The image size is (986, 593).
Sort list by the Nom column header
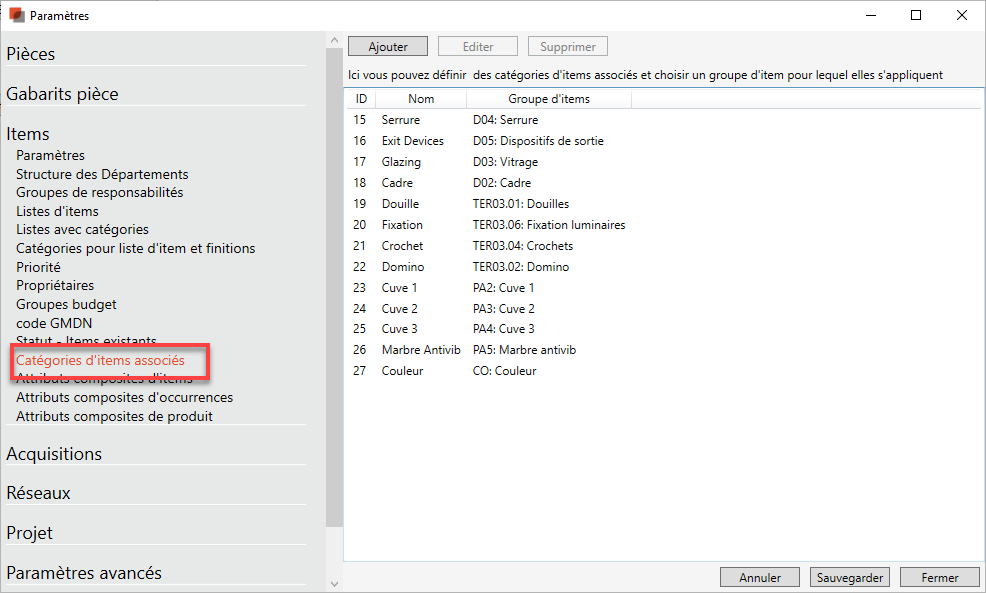pos(421,99)
